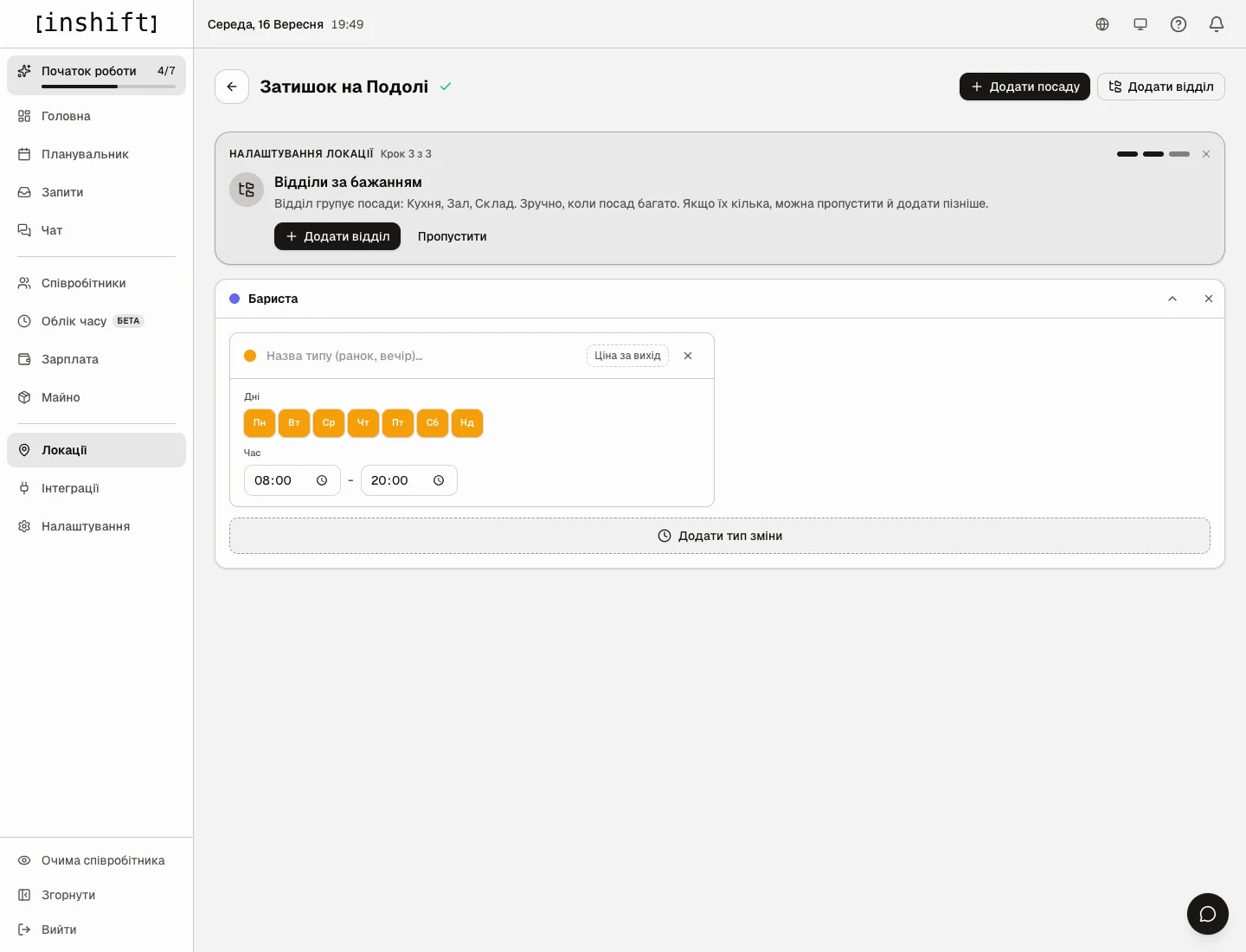Expand Початок роботи progress item
The height and width of the screenshot is (952, 1246).
tap(96, 75)
